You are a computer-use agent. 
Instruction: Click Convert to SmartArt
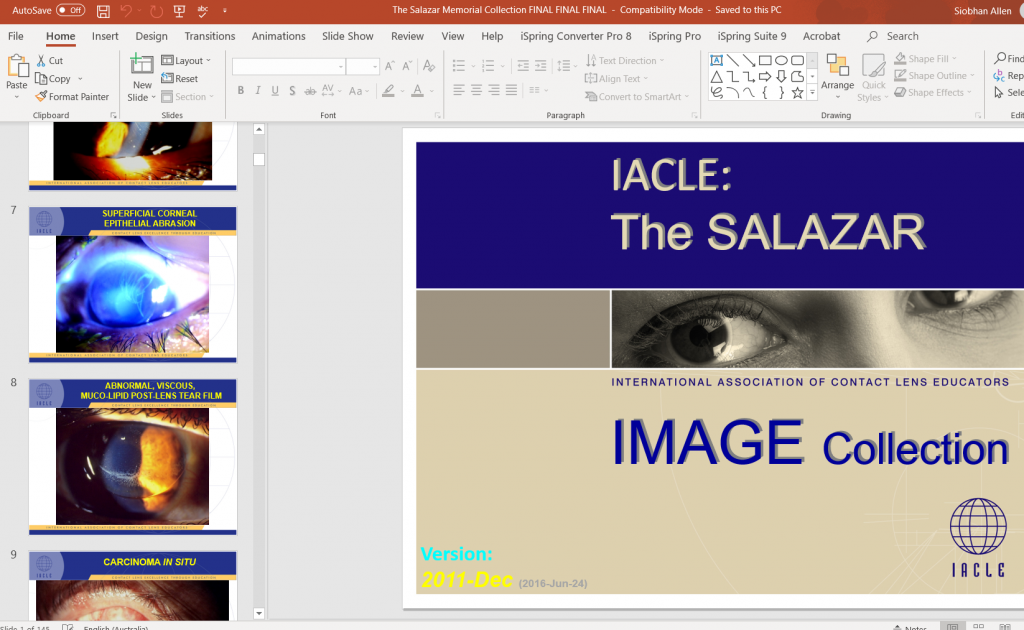pos(637,97)
